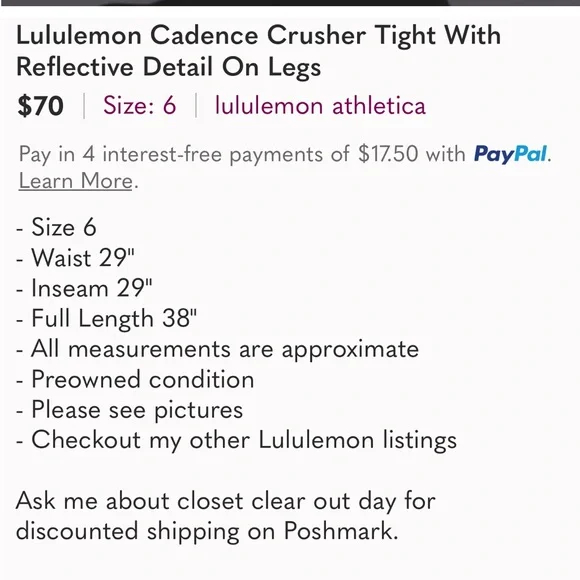Select the Size: 6 filter link

(139, 105)
